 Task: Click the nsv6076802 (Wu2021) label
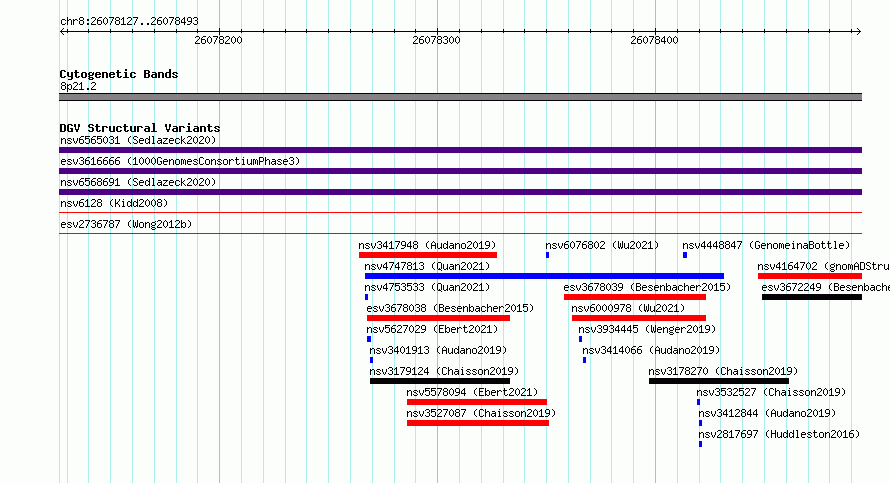(x=602, y=245)
